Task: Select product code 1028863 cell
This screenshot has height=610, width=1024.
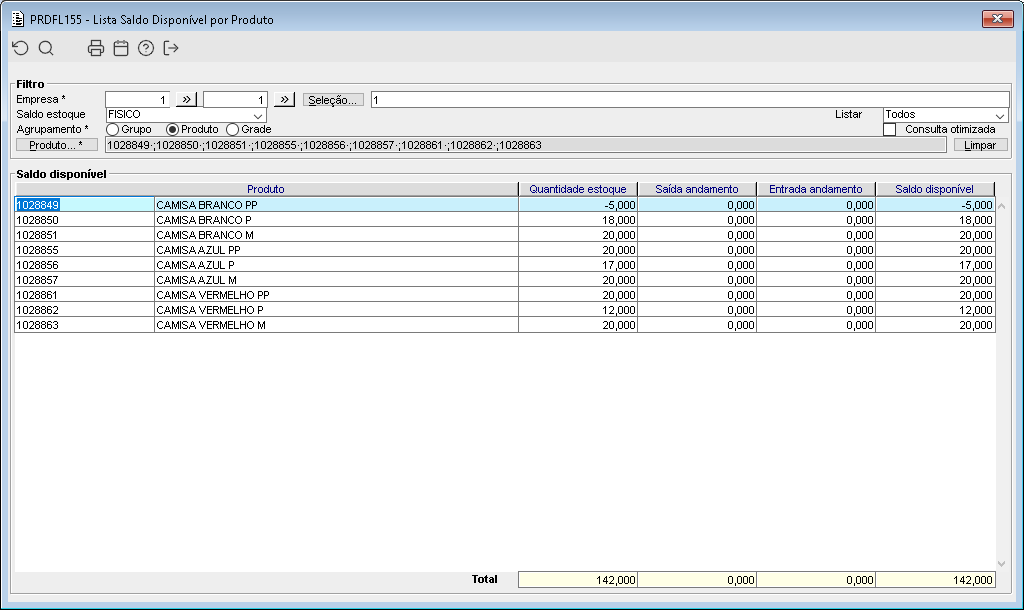Action: pyautogui.click(x=84, y=325)
